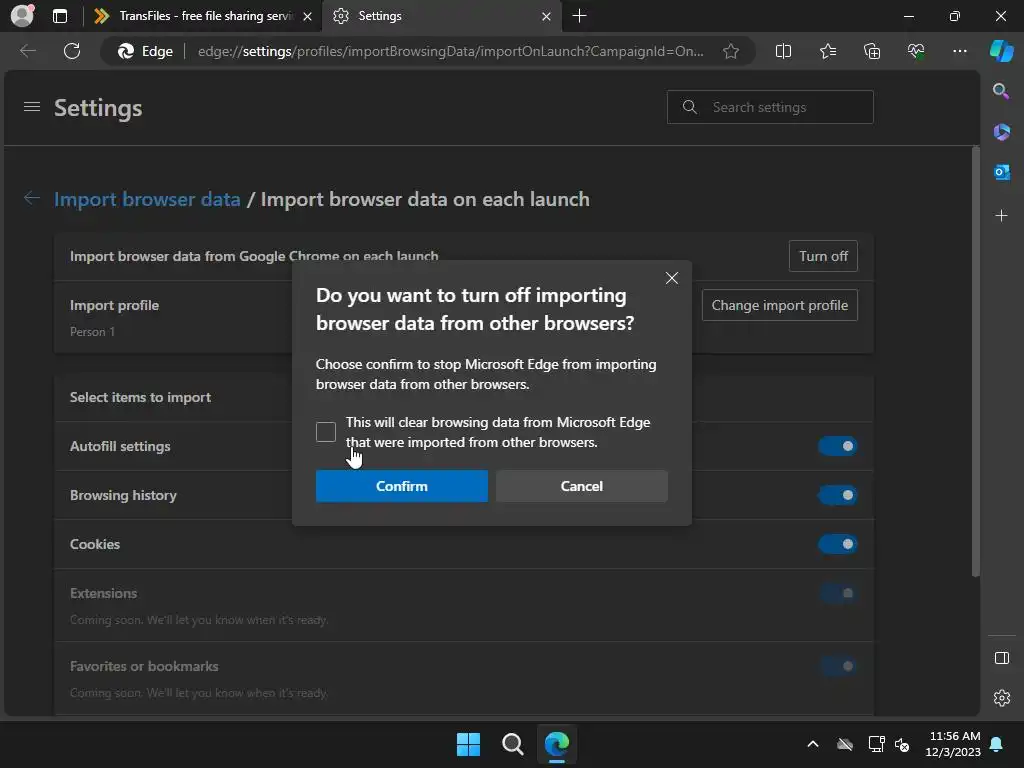1024x768 pixels.
Task: Click the address bar URL
Action: pos(451,51)
